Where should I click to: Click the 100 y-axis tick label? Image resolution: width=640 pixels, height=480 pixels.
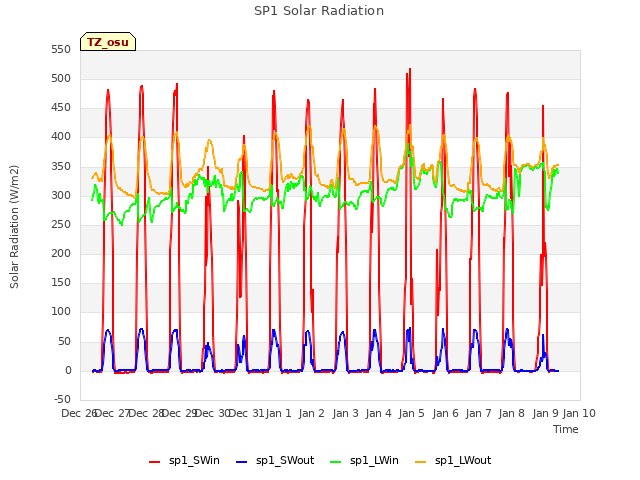pyautogui.click(x=61, y=312)
